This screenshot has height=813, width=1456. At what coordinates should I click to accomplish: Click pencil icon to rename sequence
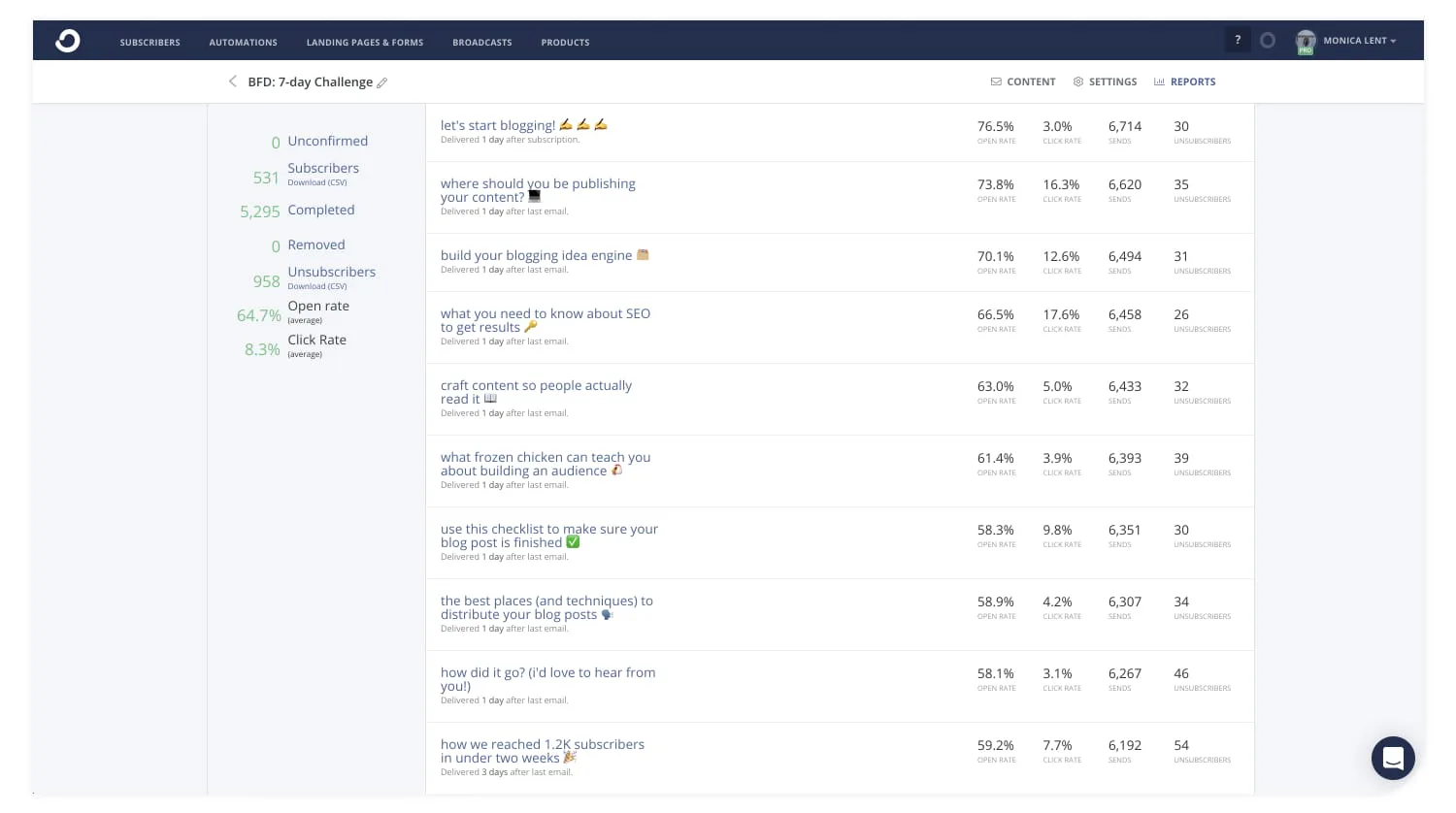pyautogui.click(x=382, y=82)
